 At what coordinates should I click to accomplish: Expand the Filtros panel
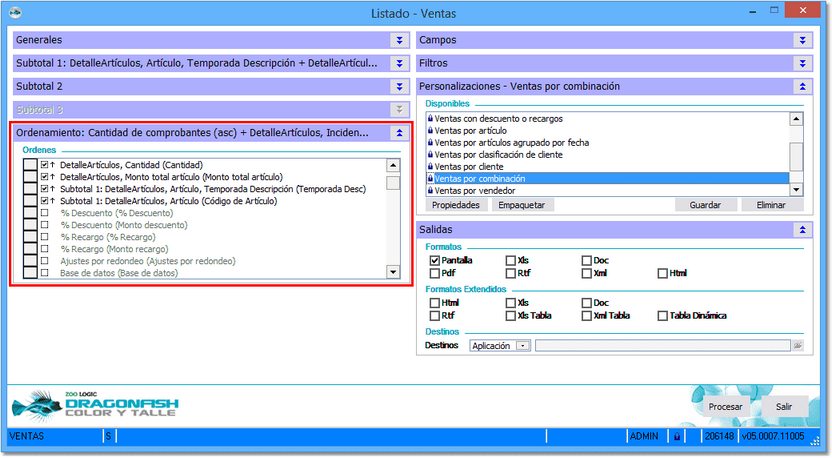click(x=802, y=63)
